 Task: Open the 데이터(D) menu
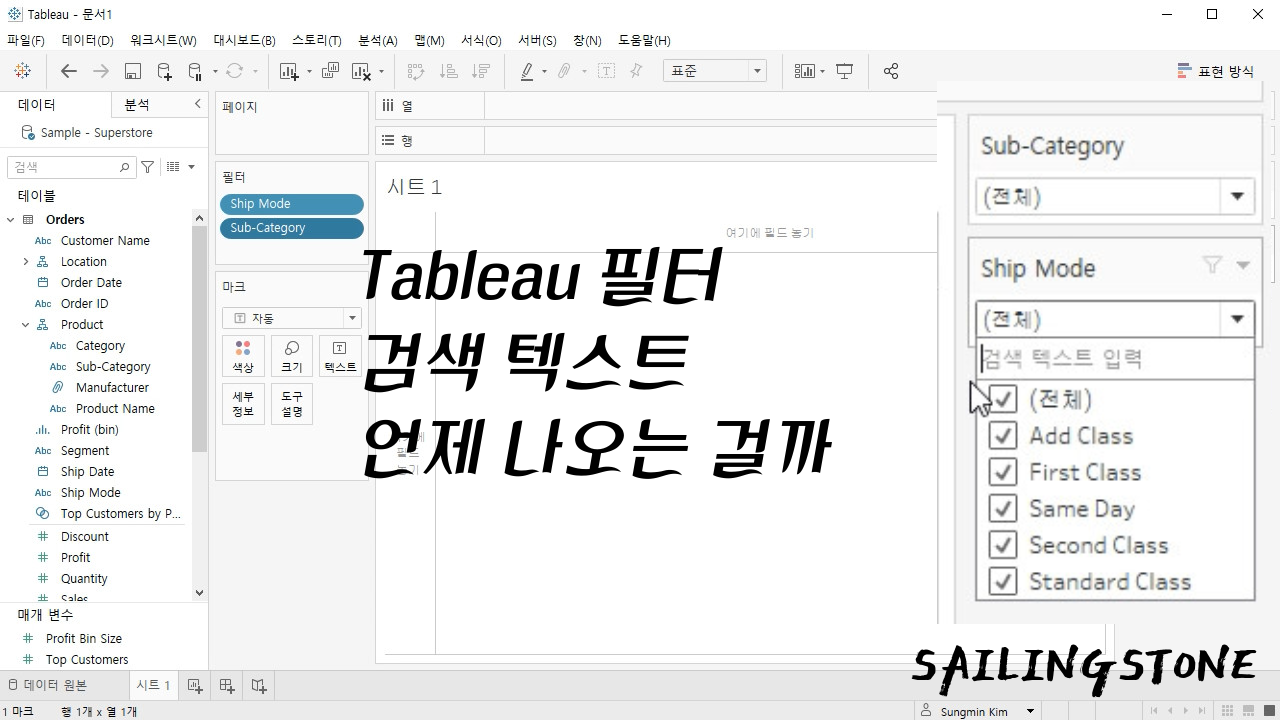88,41
